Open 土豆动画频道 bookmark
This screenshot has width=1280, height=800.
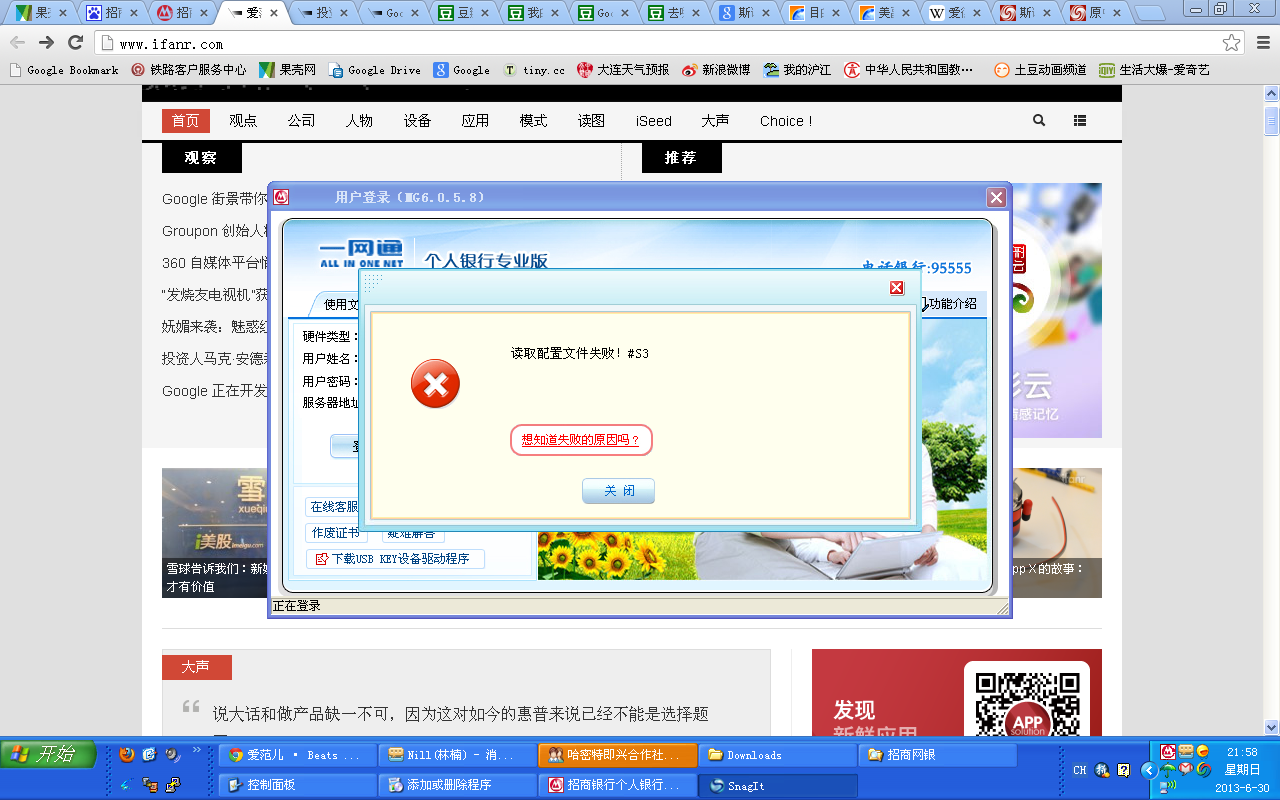[x=1040, y=70]
